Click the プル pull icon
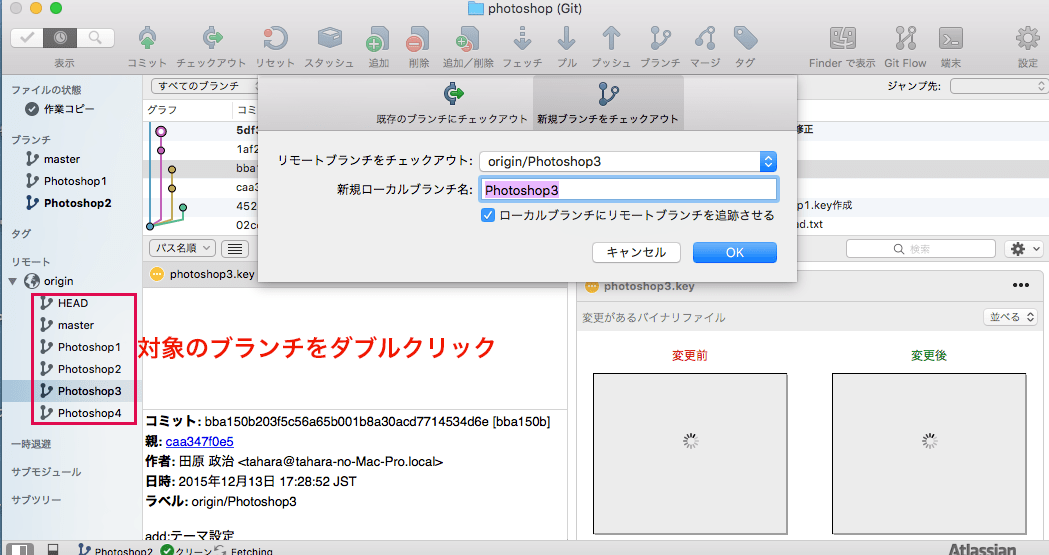1049x555 pixels. (x=567, y=39)
